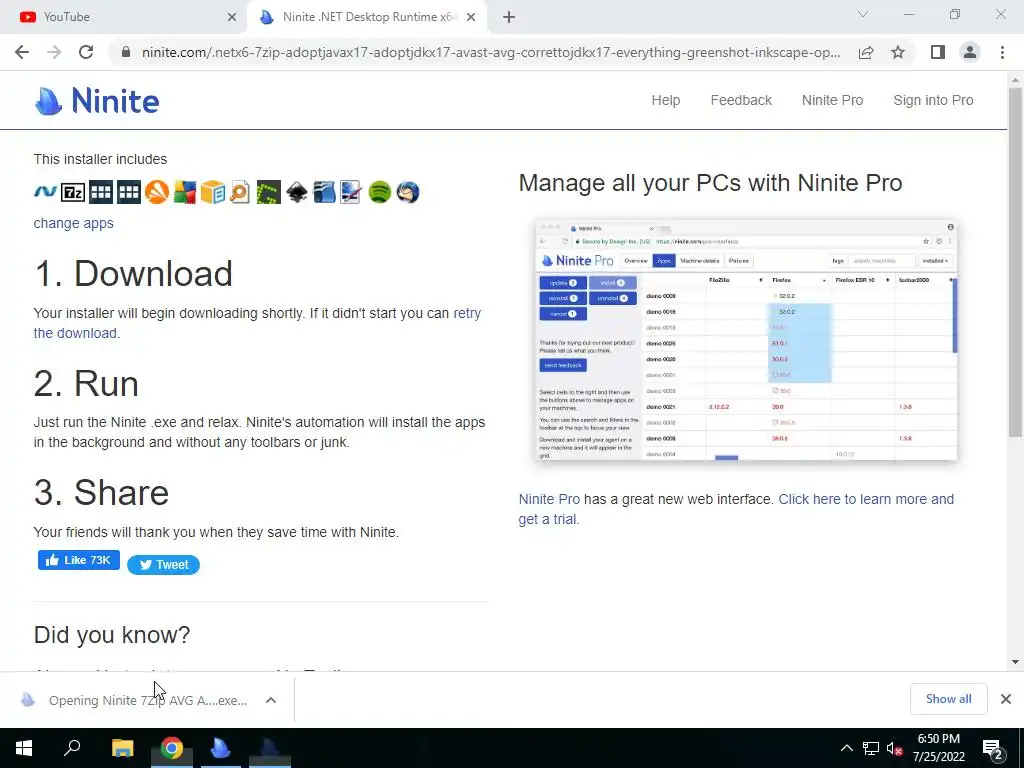Click the Facebook Like 73K button
Screen dimensions: 1024x768
pos(78,560)
